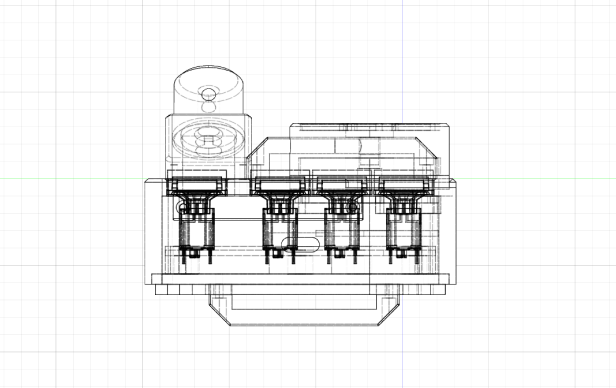616x388 pixels.
Task: Select the long flat base plate
Action: click(301, 279)
